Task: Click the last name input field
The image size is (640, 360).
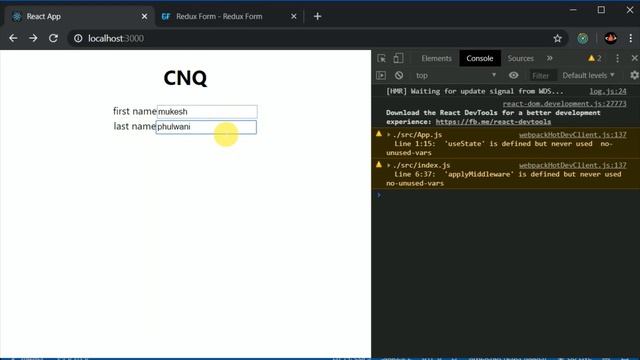Action: (206, 127)
